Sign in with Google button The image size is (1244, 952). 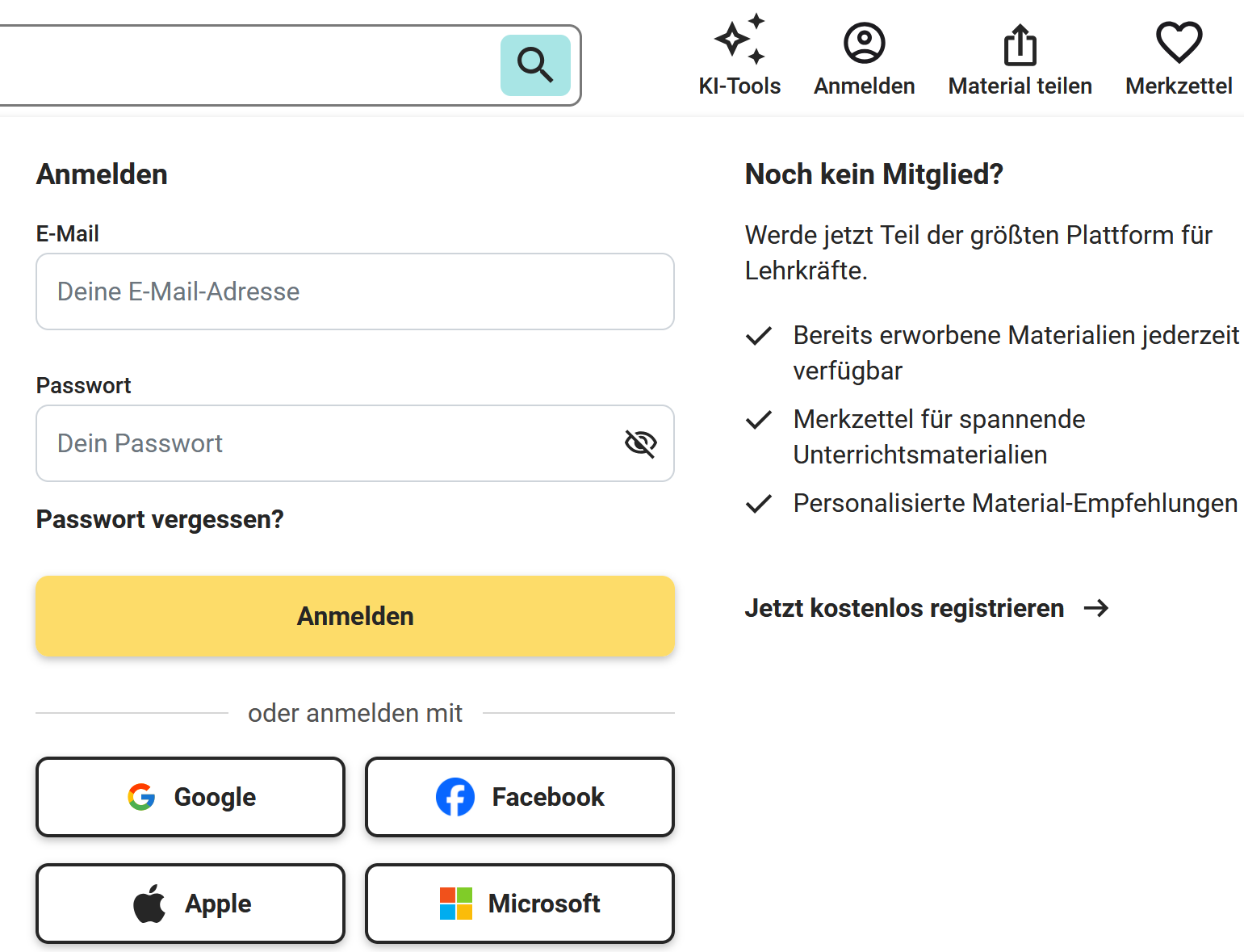pos(191,797)
